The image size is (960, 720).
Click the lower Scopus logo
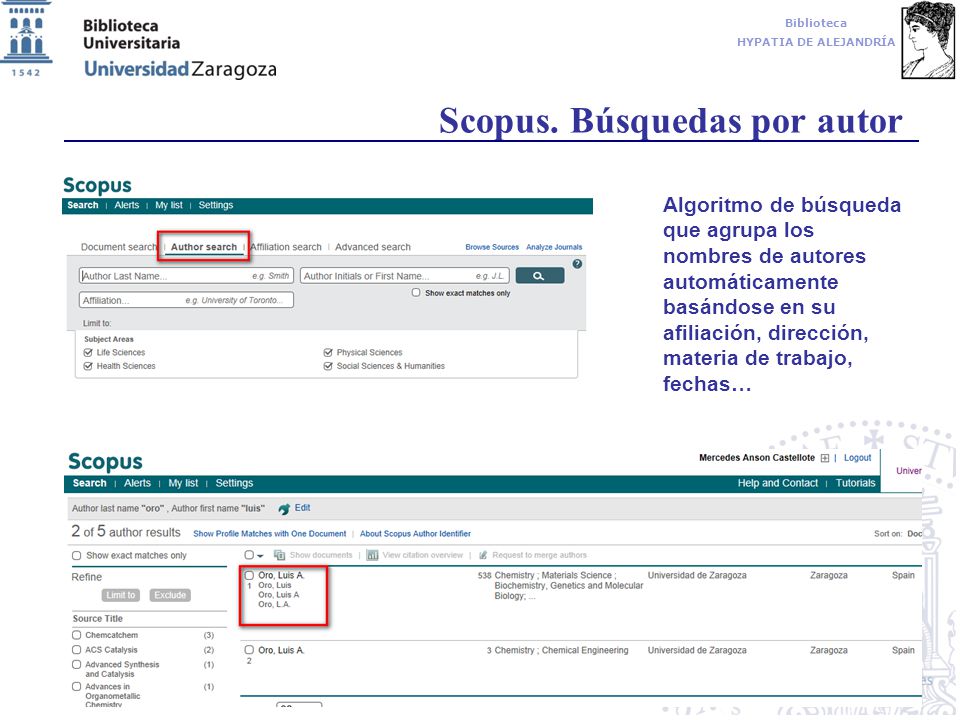pyautogui.click(x=105, y=462)
